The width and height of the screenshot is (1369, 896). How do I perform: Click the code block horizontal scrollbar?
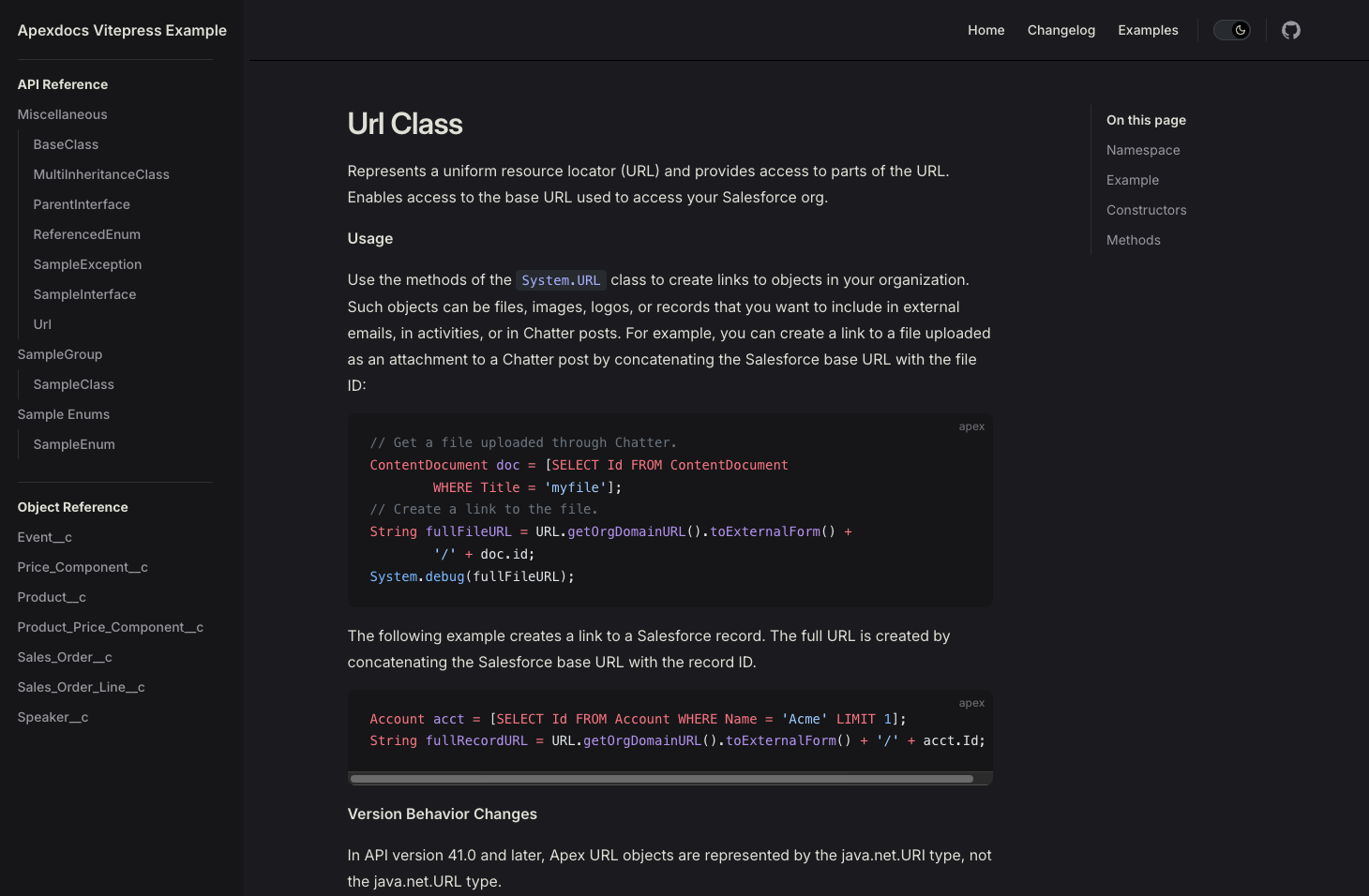click(x=662, y=778)
